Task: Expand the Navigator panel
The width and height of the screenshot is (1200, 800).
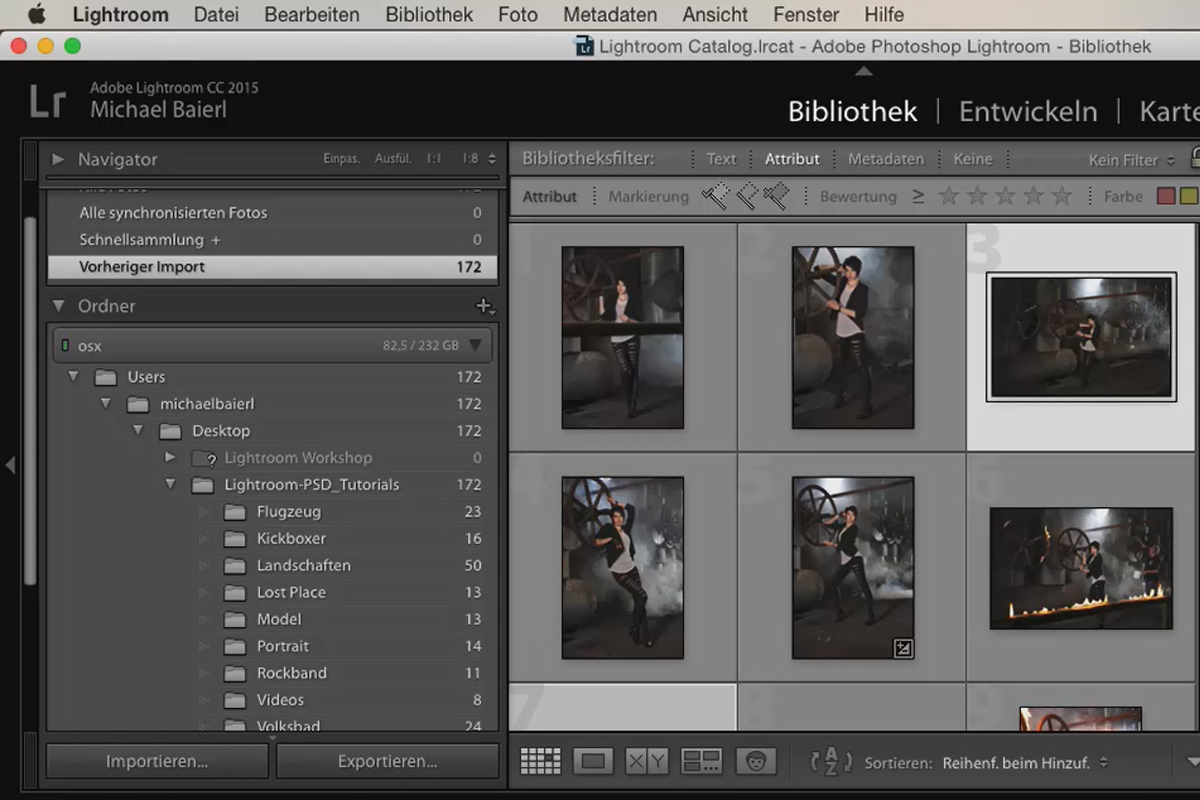Action: (x=58, y=159)
